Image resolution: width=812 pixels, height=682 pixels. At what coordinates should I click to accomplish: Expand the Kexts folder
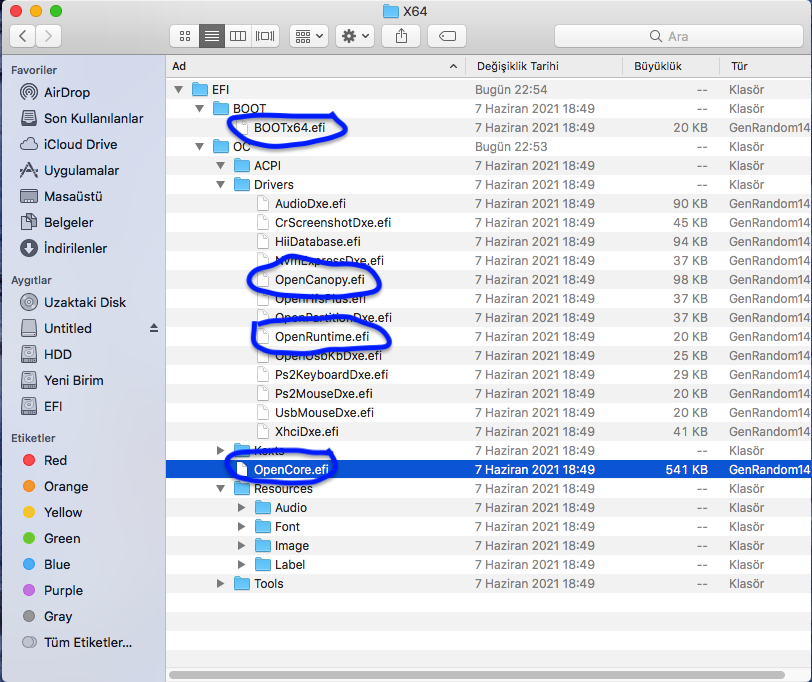pyautogui.click(x=221, y=450)
